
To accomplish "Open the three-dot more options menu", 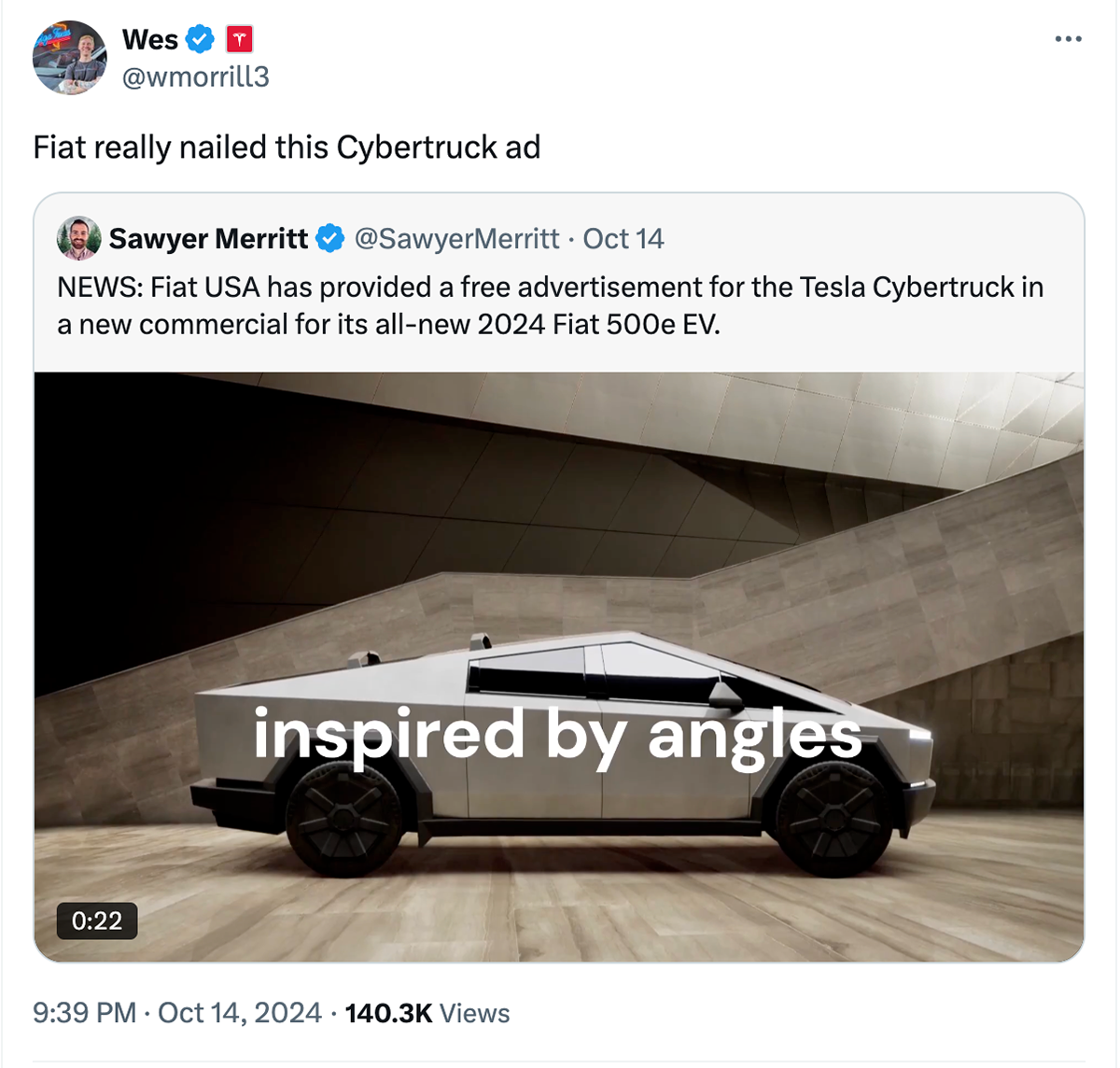I will coord(1068,39).
